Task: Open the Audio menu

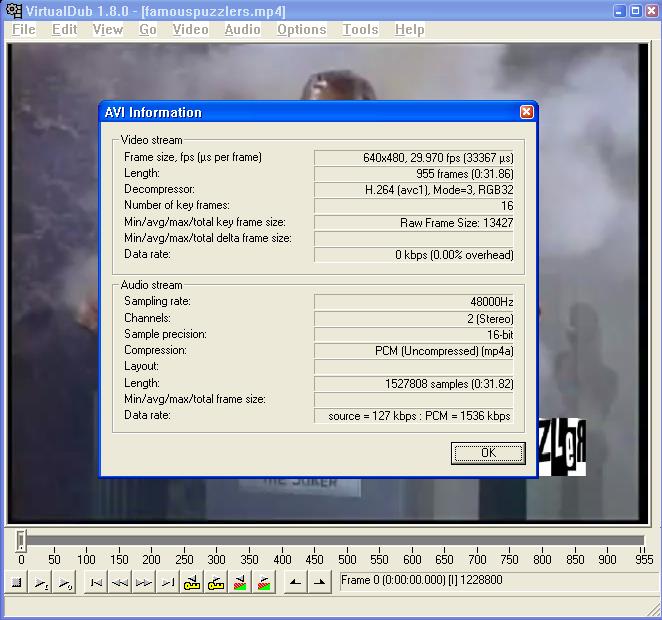Action: [x=242, y=30]
